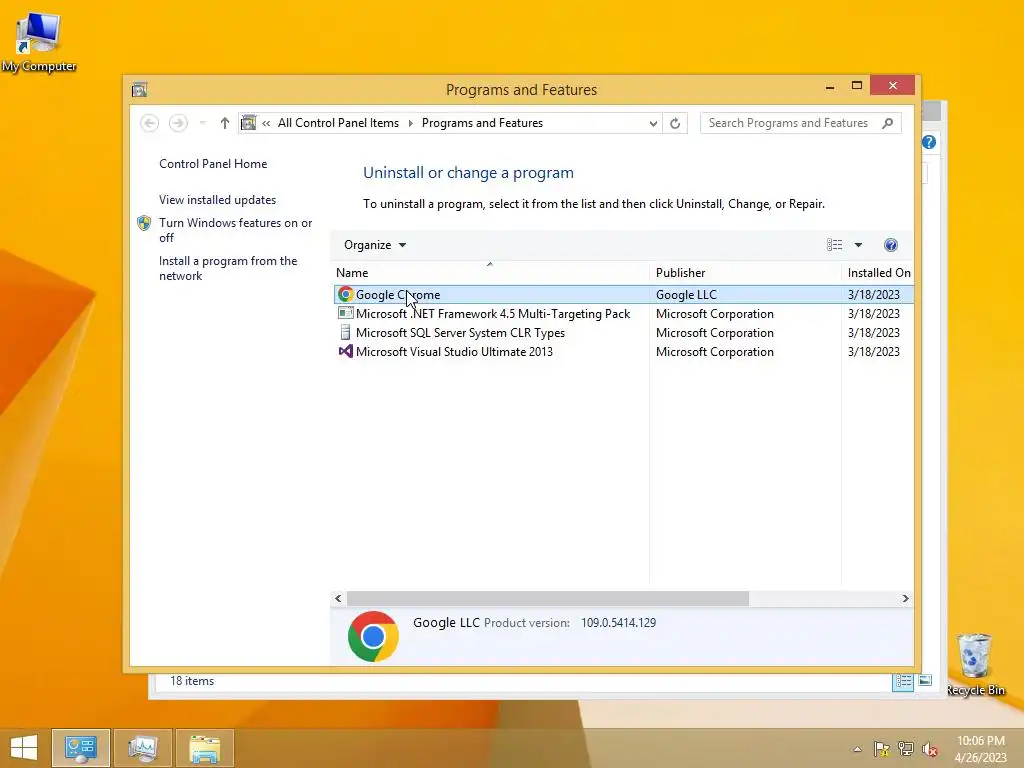Open Turn Windows features on or off
This screenshot has width=1024, height=768.
235,230
